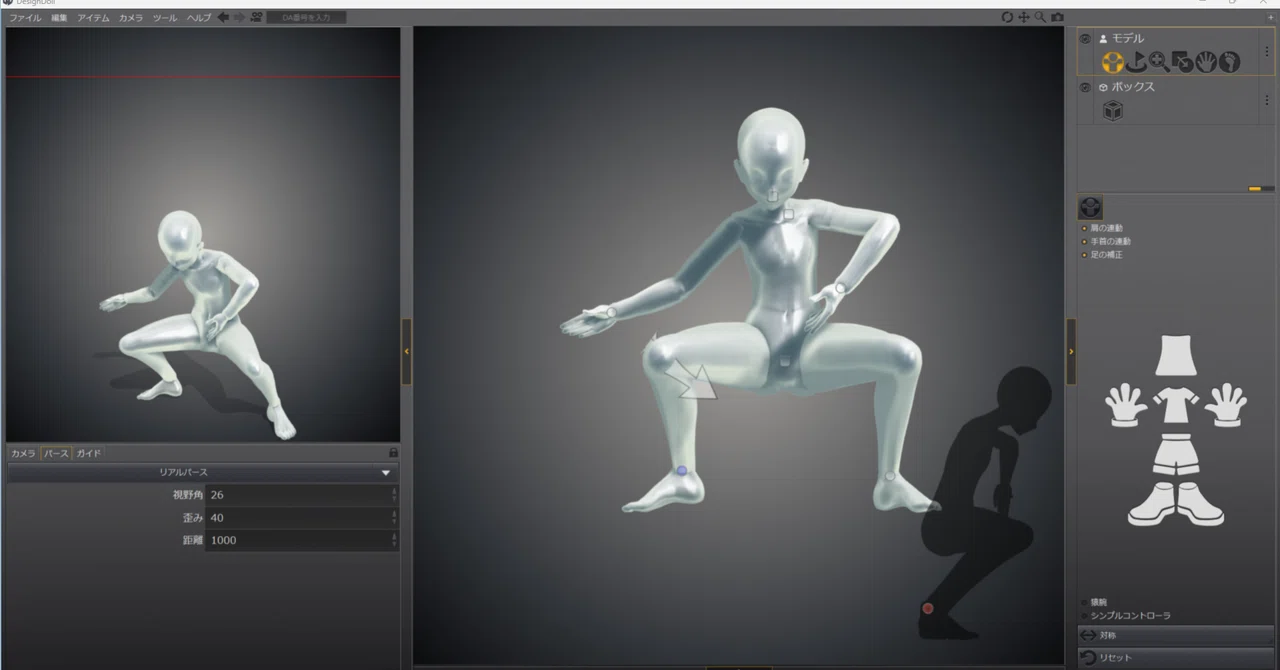This screenshot has height=670, width=1280.
Task: Toggle 猿腕 option
Action: tap(1084, 602)
